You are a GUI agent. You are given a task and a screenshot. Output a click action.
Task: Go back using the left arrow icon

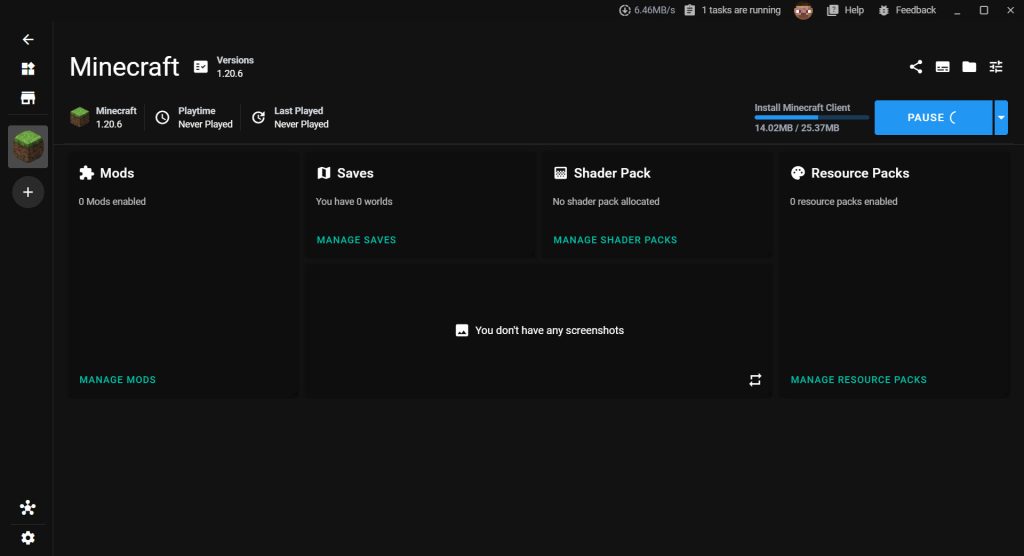pyautogui.click(x=27, y=40)
